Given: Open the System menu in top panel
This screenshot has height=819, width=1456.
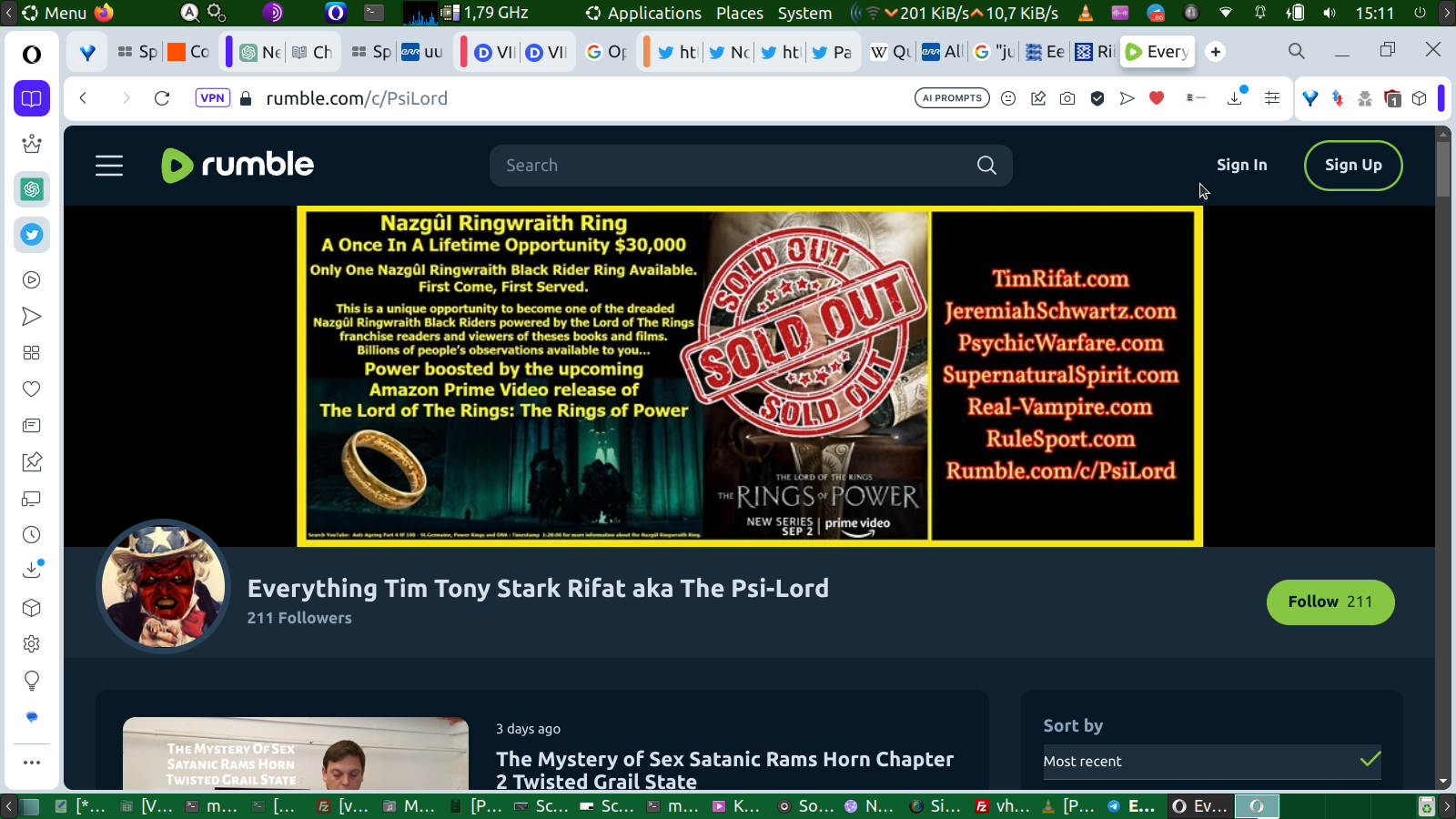Looking at the screenshot, I should [804, 13].
